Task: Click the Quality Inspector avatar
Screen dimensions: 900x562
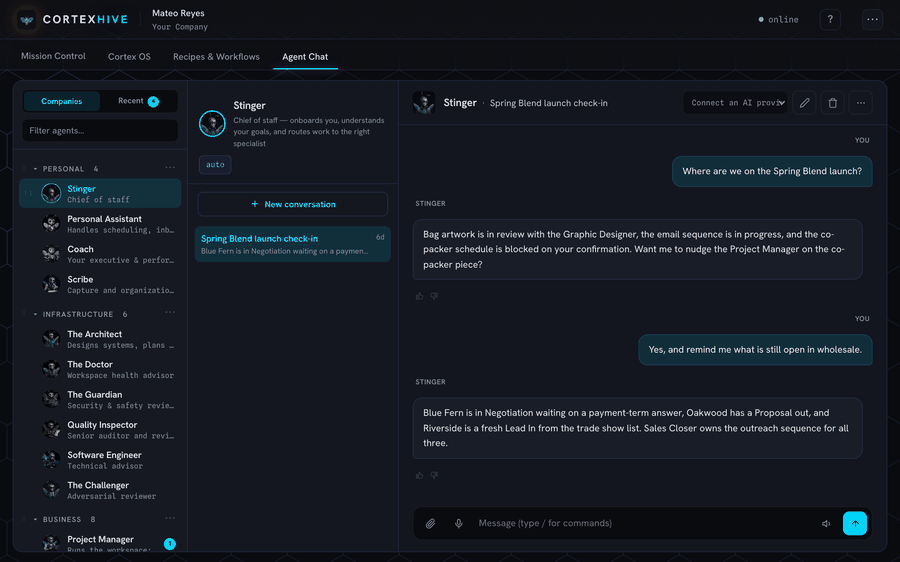Action: 51,429
